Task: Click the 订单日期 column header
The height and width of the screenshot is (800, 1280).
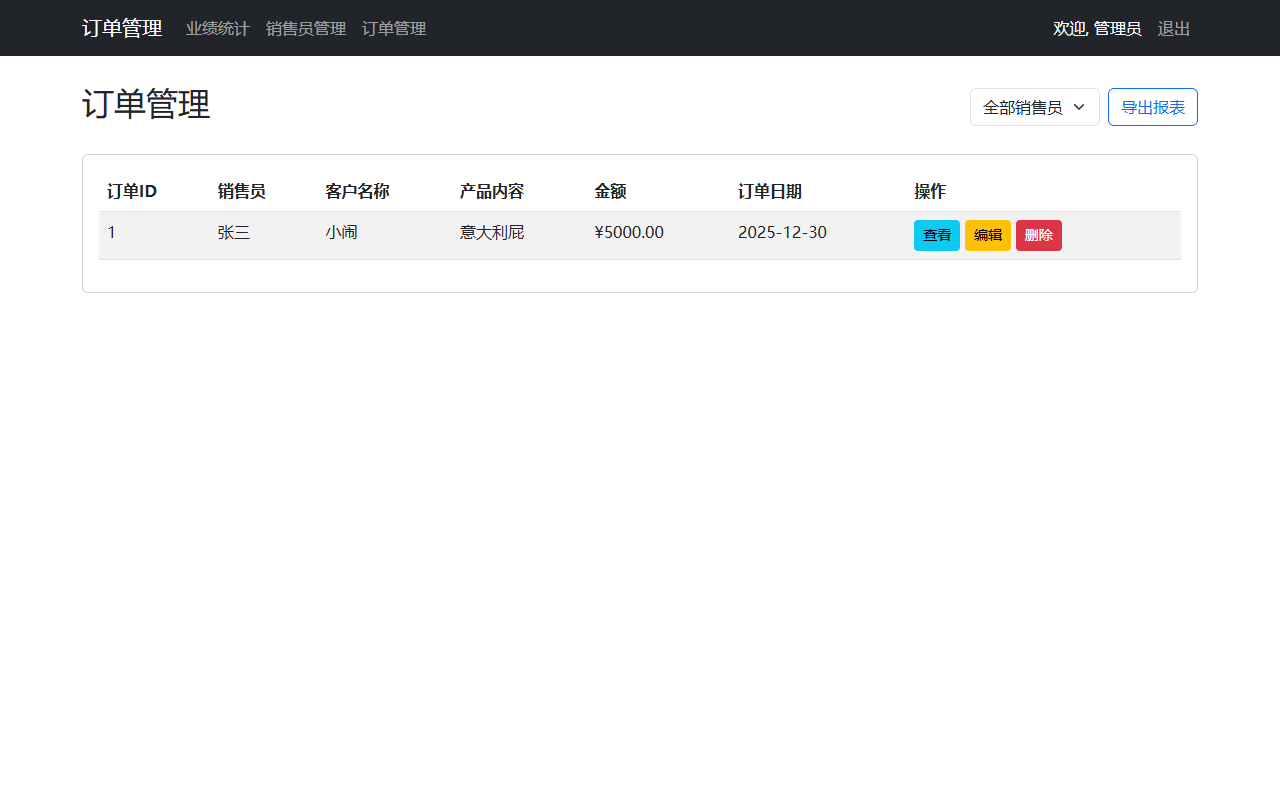Action: (x=769, y=191)
